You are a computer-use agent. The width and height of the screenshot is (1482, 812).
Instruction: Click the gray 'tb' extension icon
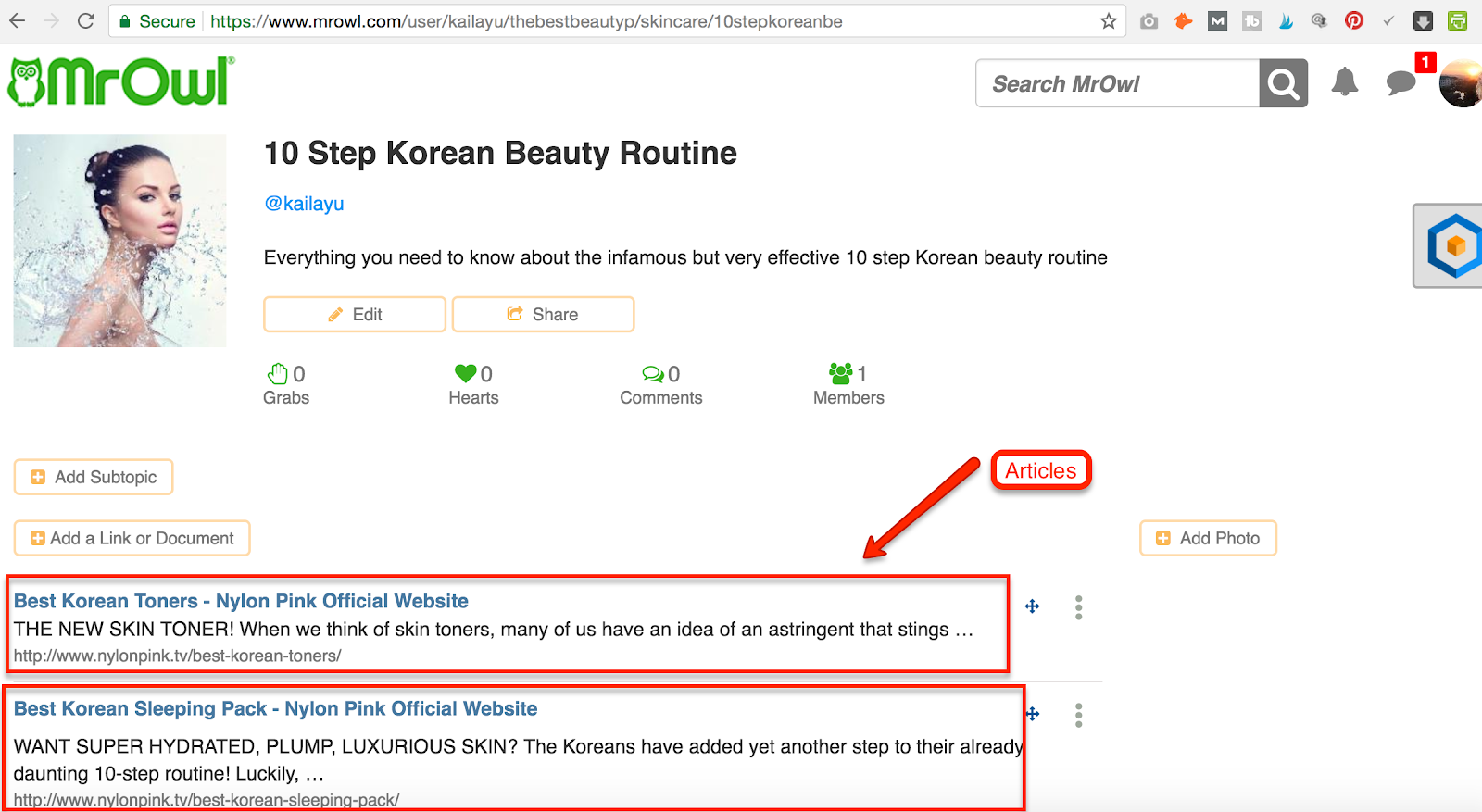tap(1251, 20)
